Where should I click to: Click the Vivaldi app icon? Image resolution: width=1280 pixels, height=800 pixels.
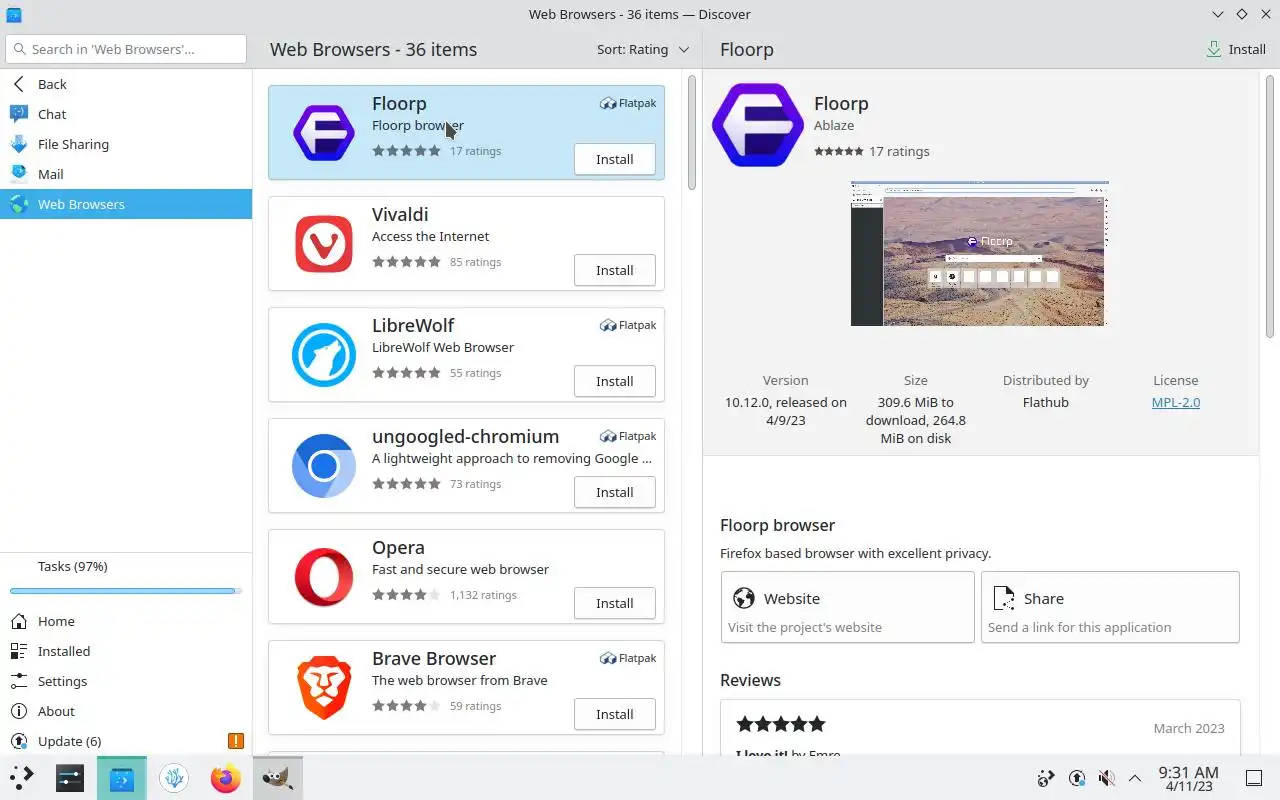323,244
